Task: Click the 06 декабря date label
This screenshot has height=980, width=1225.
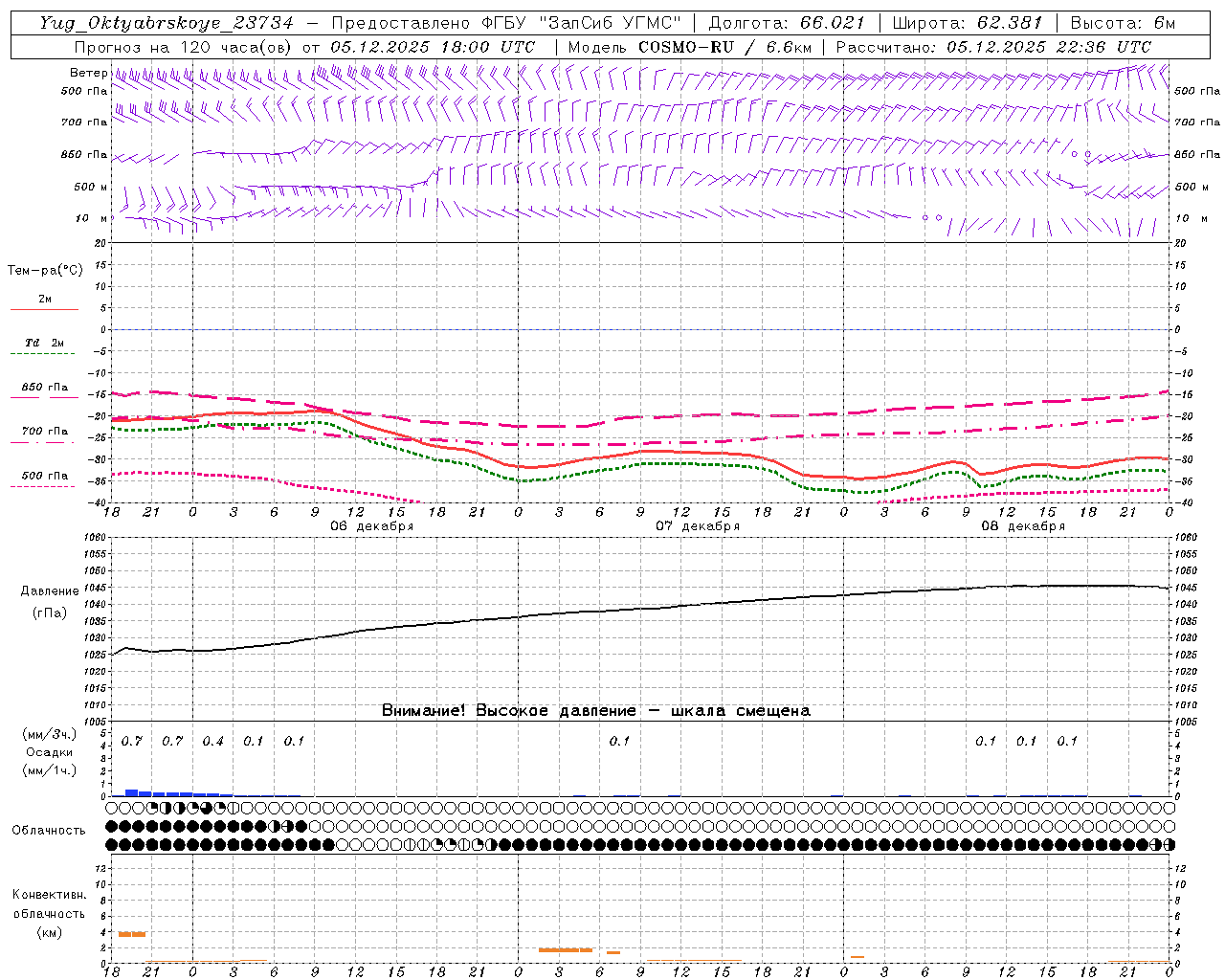Action: point(372,526)
